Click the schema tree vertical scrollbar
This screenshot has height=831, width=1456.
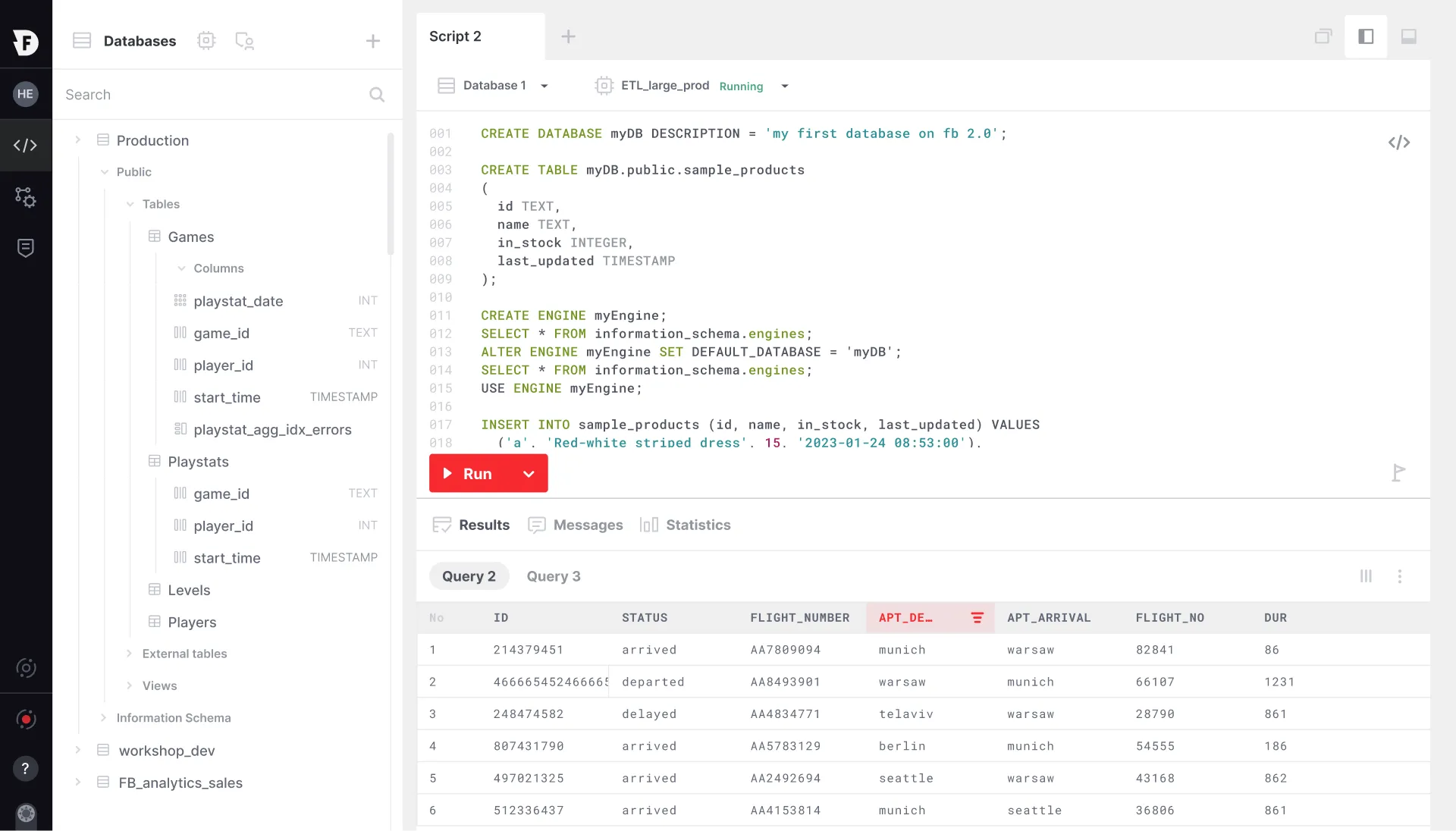coord(391,194)
